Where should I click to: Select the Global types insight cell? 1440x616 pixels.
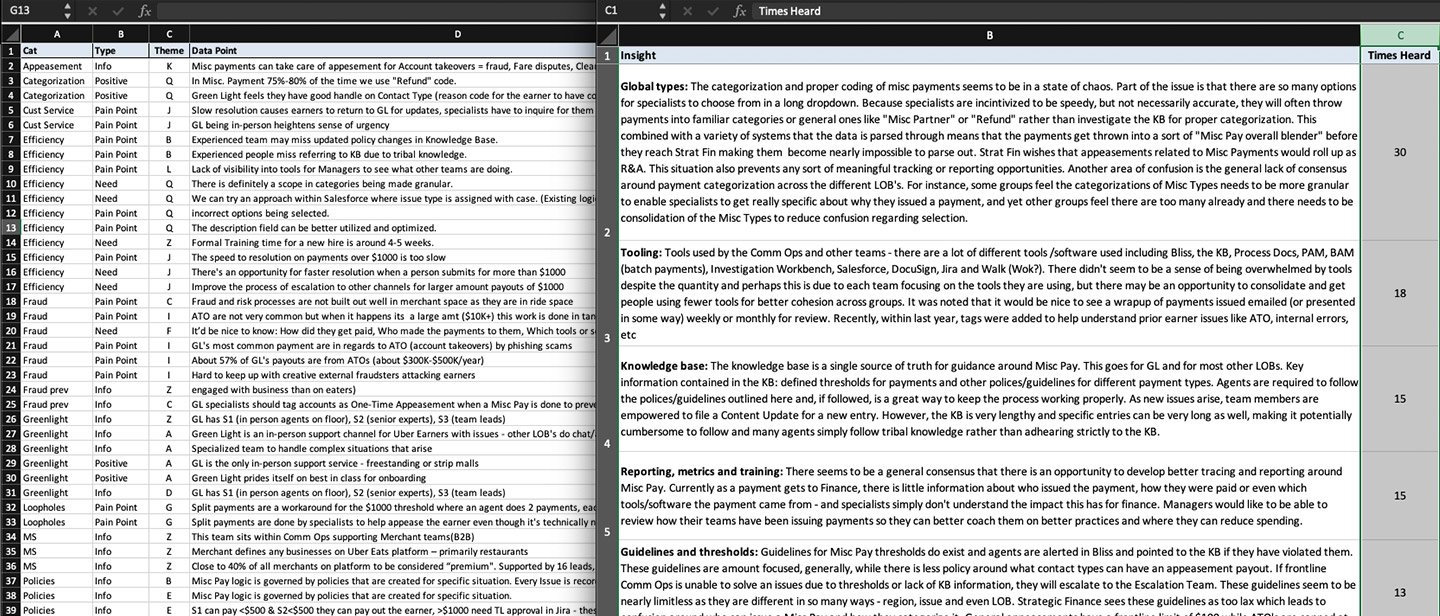(988, 152)
